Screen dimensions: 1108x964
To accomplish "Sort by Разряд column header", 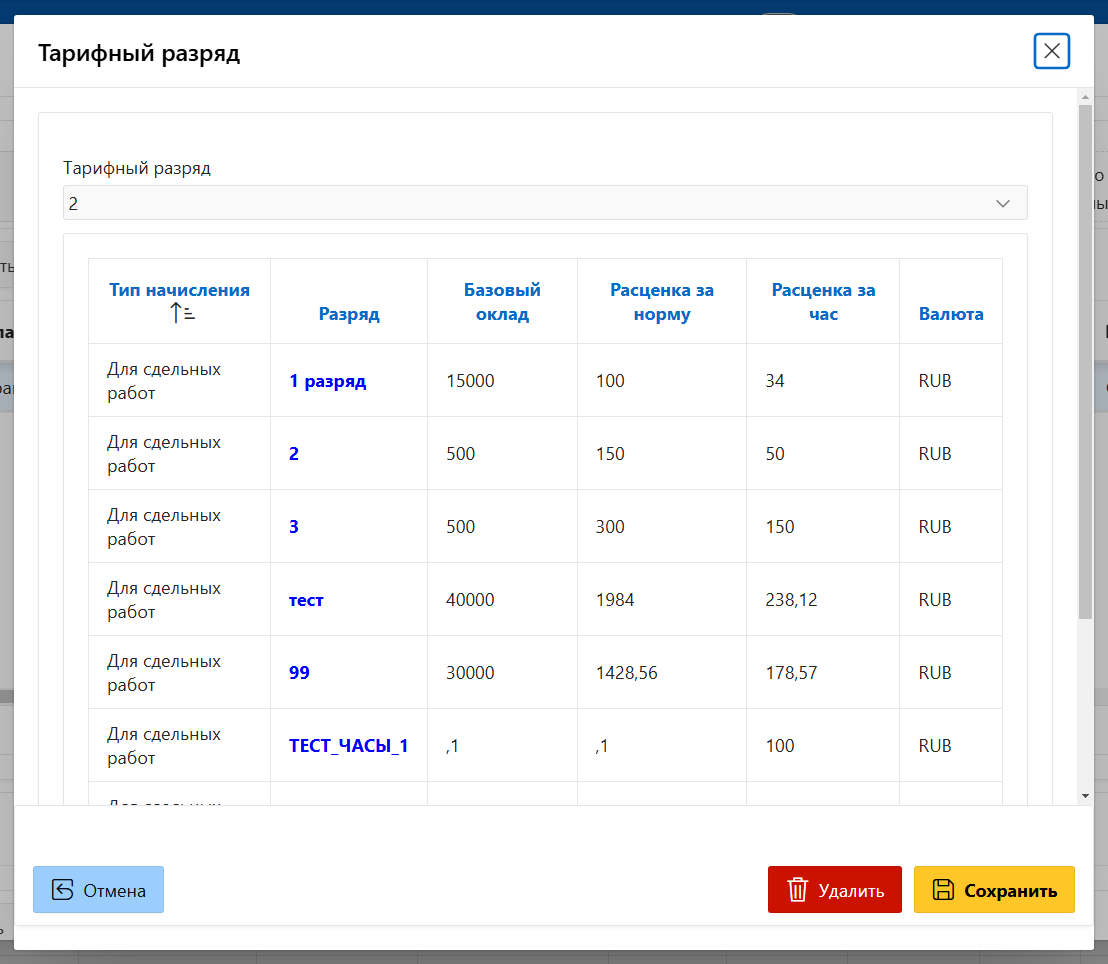I will [349, 314].
